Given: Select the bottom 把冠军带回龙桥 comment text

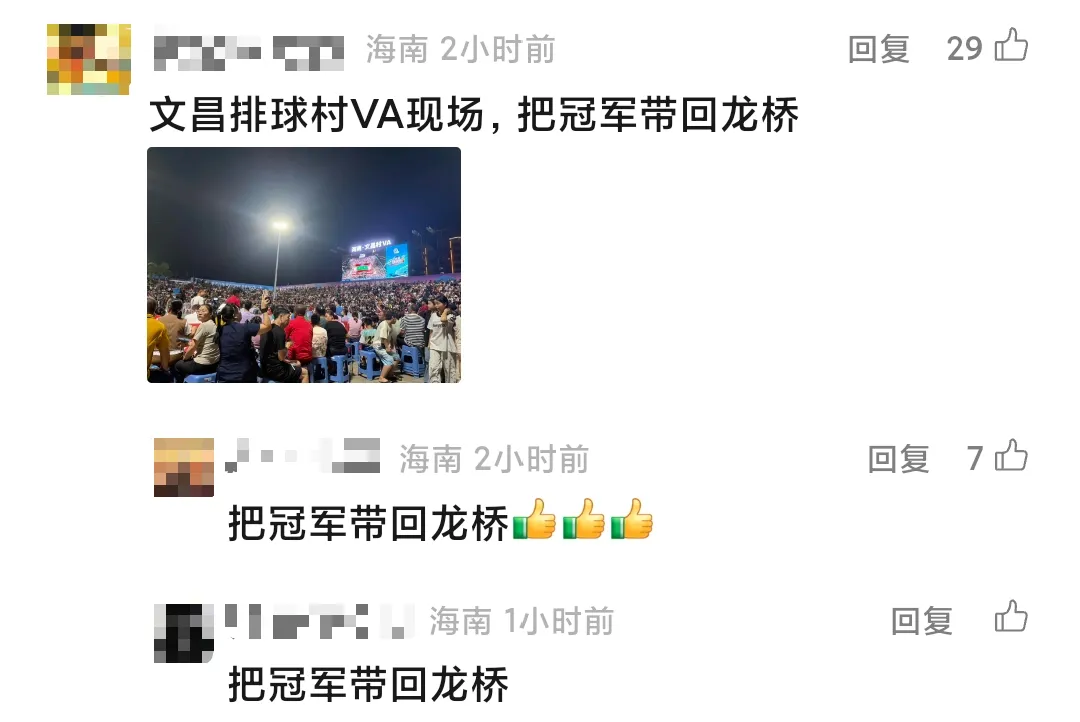Looking at the screenshot, I should 368,684.
